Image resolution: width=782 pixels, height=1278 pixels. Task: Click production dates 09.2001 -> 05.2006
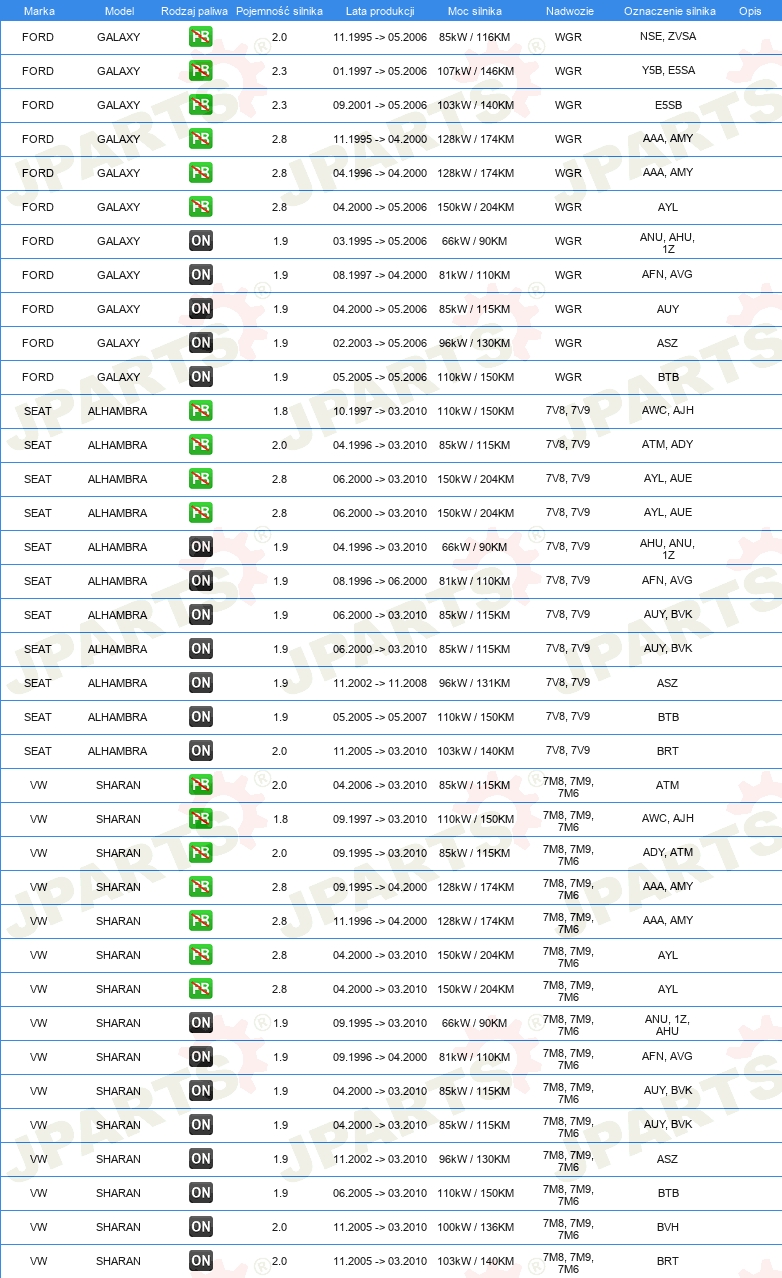pyautogui.click(x=380, y=105)
